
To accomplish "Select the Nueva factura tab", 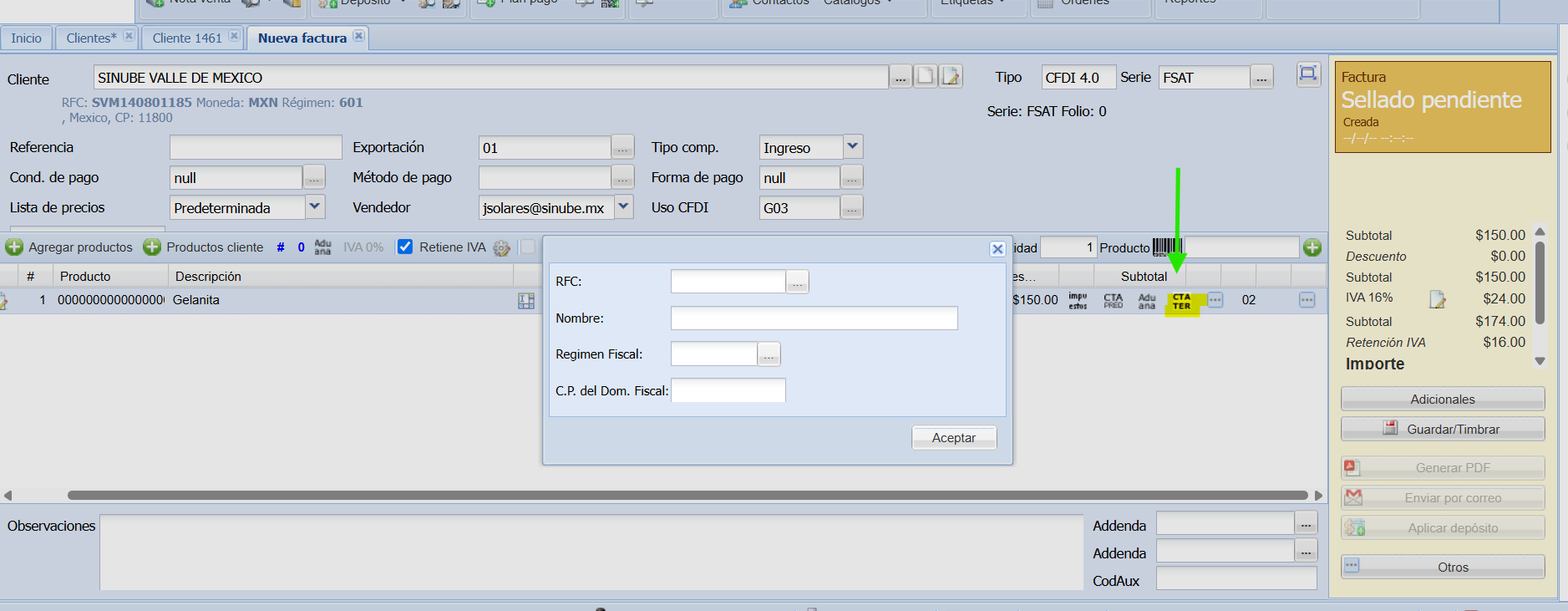I will [302, 38].
